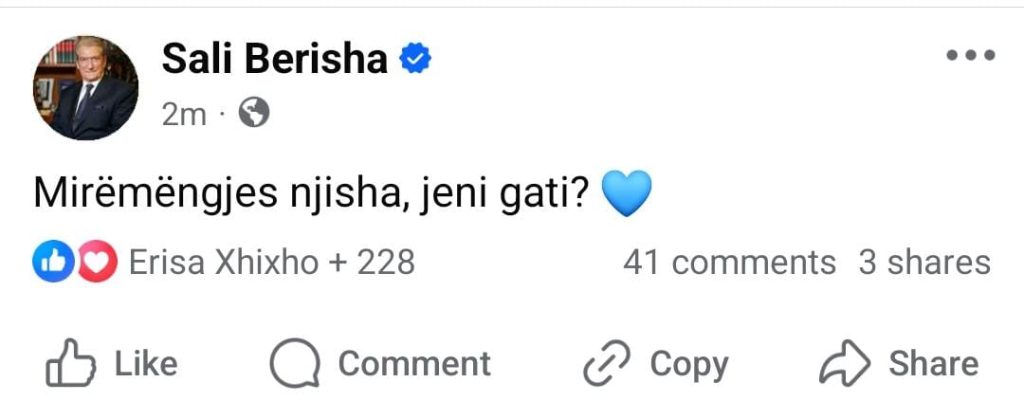Click the globe public-audience icon
The height and width of the screenshot is (419, 1024).
point(255,115)
